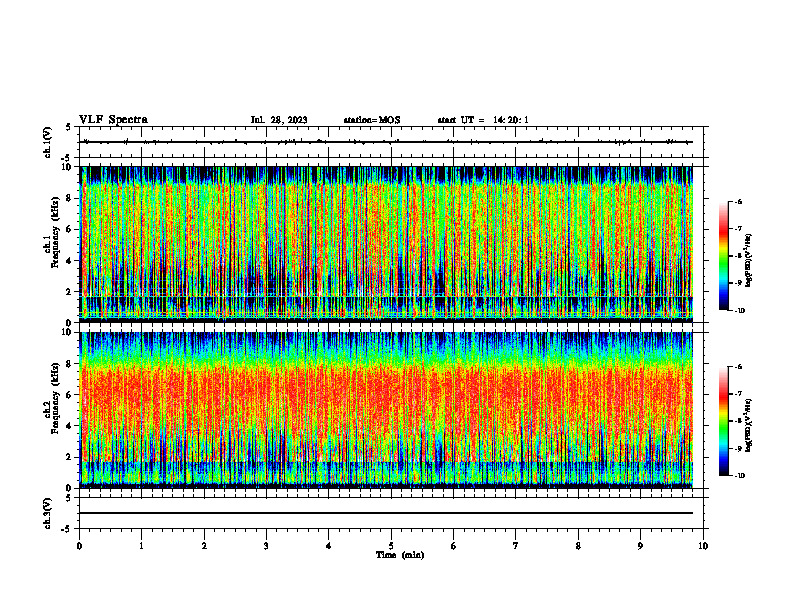The width and height of the screenshot is (792, 612).
Task: Click the "5" tick on ch.1(V) axis
Action: pos(69,127)
